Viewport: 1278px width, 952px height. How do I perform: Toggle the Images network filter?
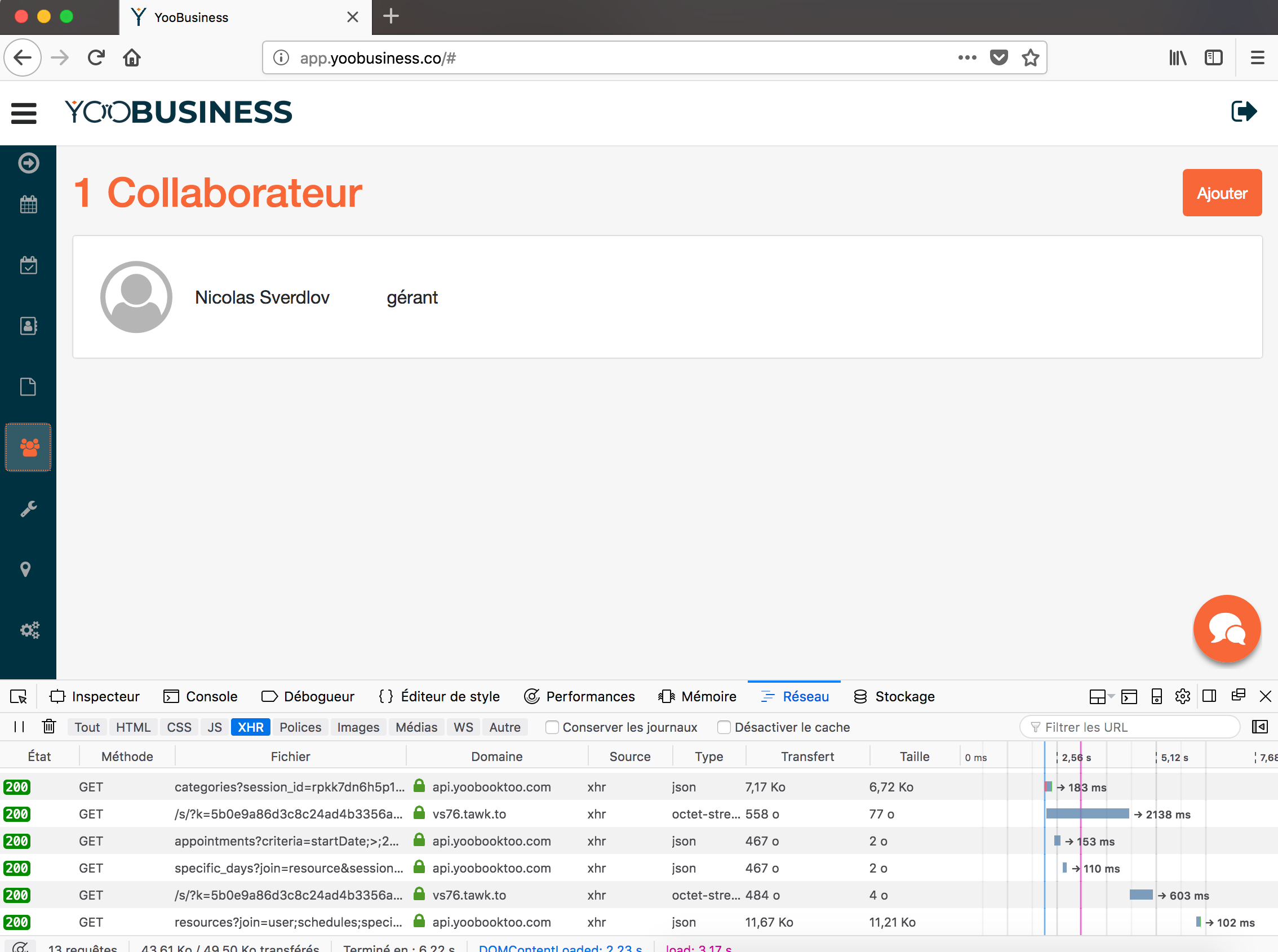(x=358, y=727)
